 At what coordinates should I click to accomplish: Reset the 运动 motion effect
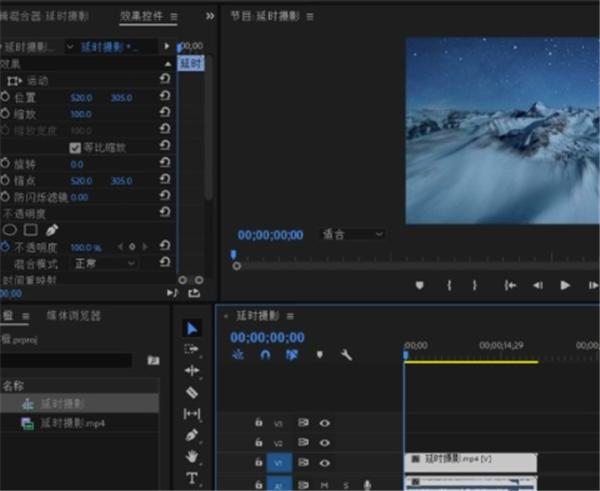165,78
